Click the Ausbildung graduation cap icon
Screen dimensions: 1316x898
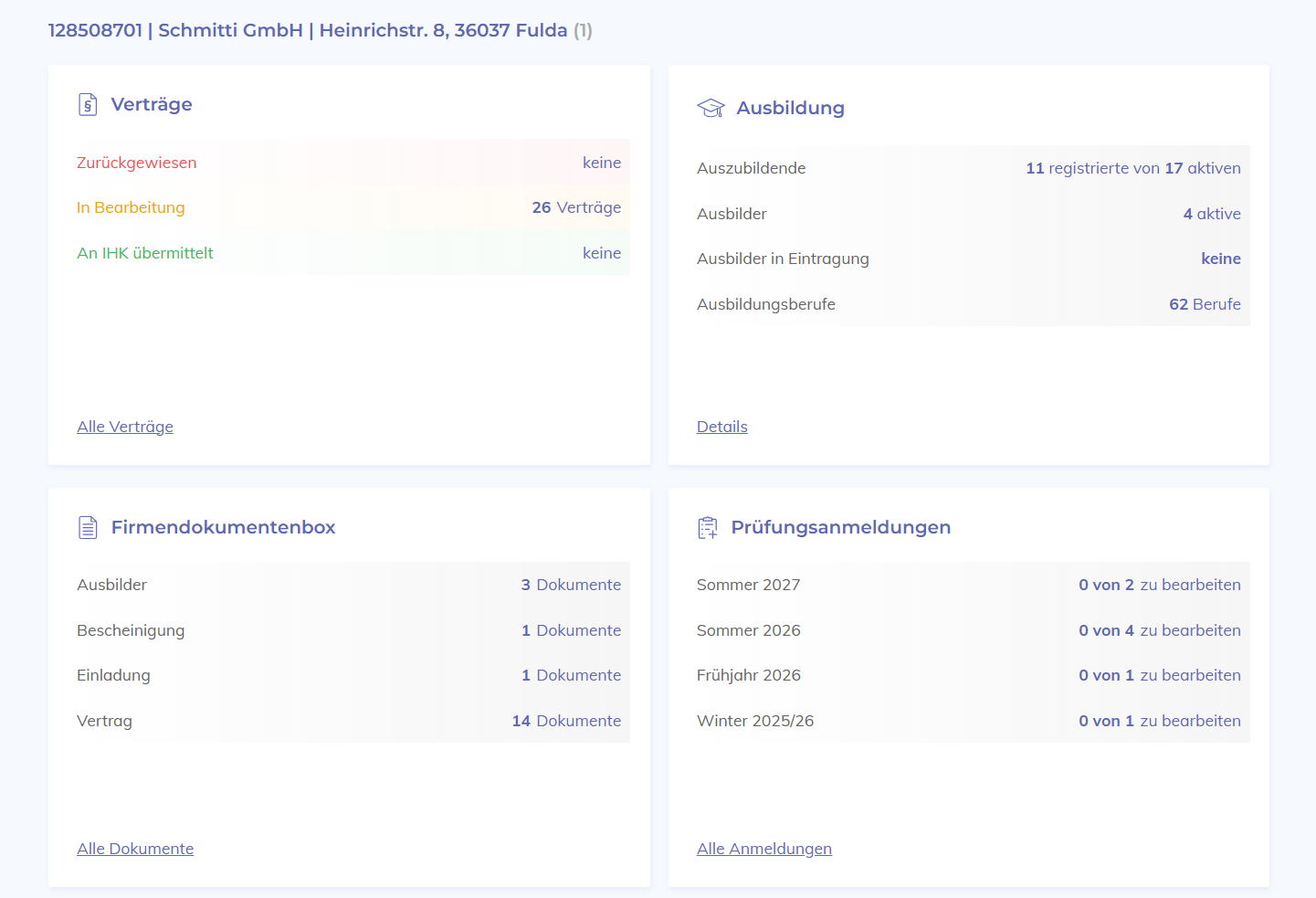point(711,108)
